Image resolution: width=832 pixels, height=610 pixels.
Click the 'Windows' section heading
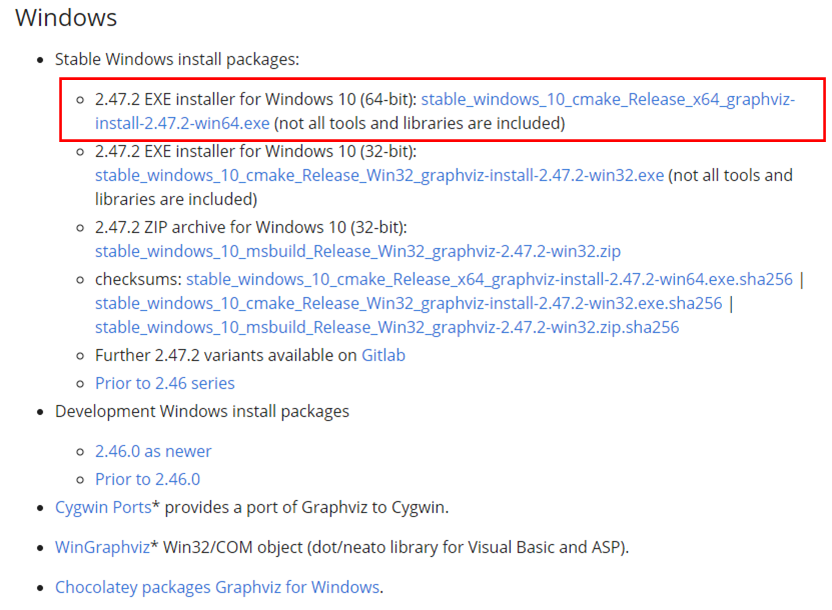(66, 18)
